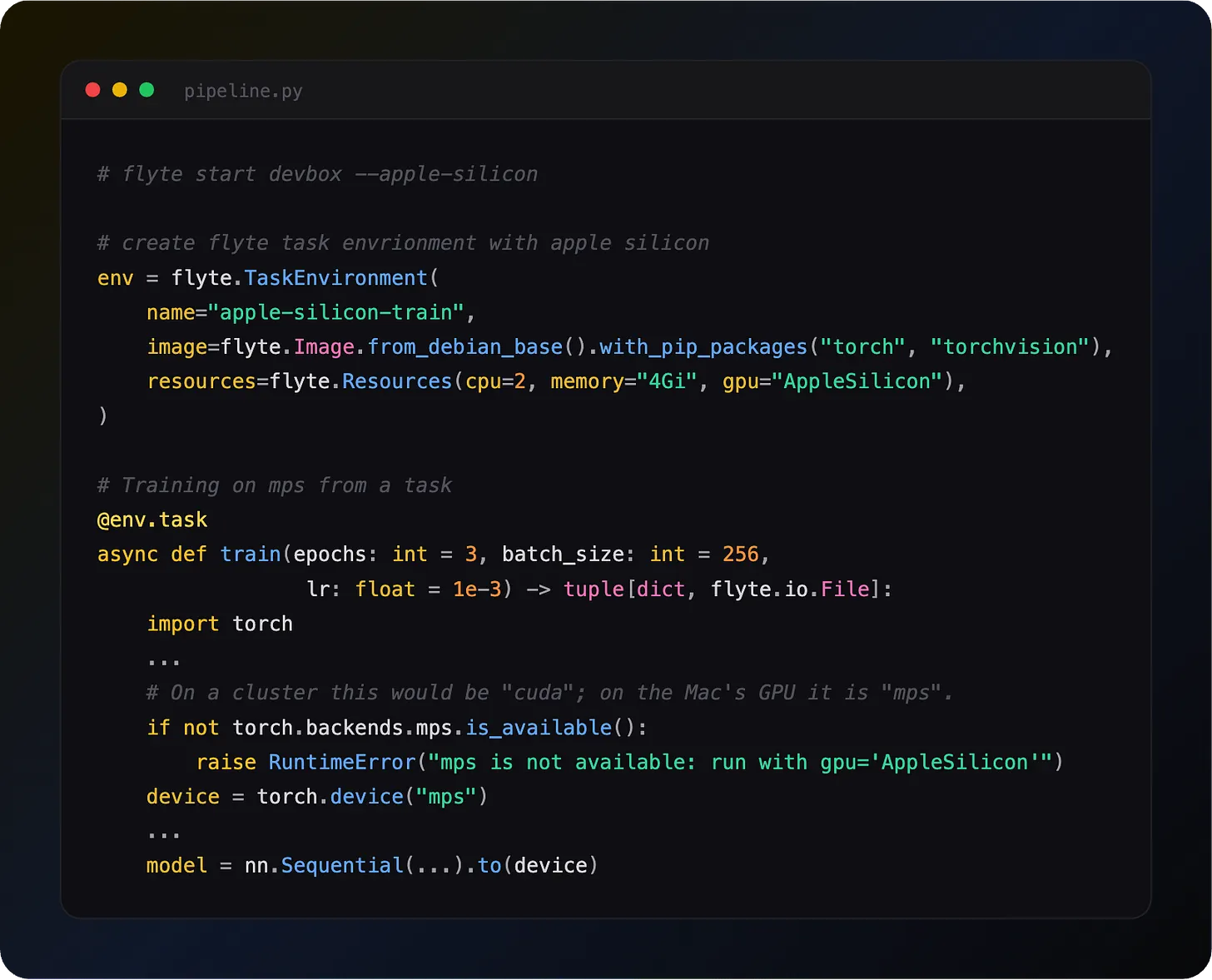The width and height of the screenshot is (1212, 980).
Task: Click the gpu value "AppleSilicon" in Resources
Action: 857,381
